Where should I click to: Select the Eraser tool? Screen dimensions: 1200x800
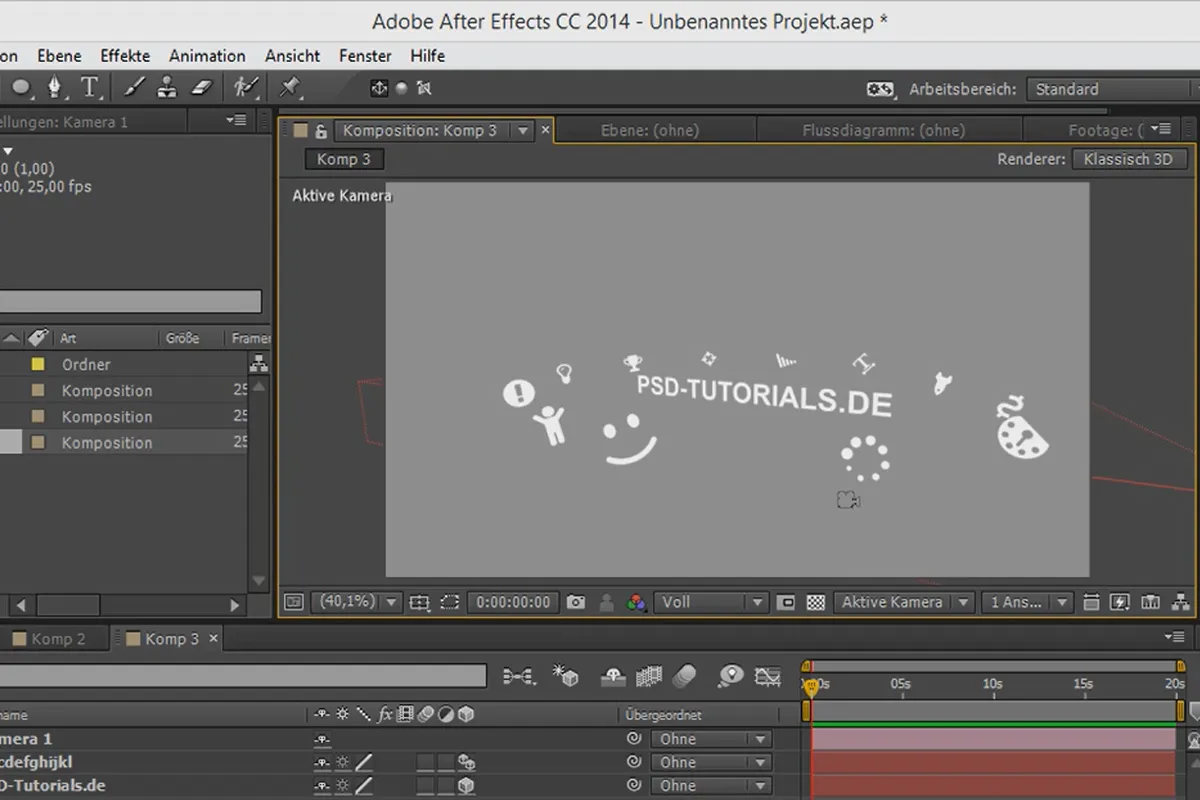coord(202,88)
